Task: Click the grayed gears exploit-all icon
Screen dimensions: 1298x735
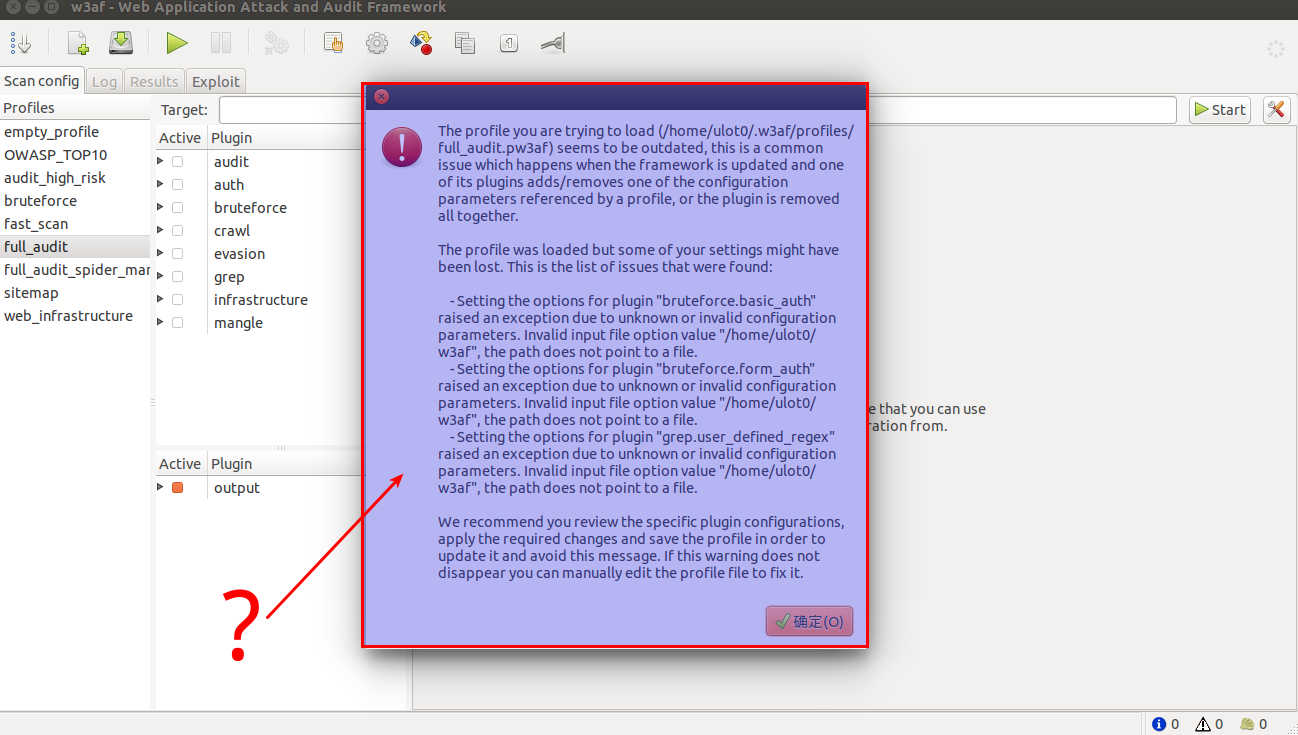Action: tap(276, 43)
